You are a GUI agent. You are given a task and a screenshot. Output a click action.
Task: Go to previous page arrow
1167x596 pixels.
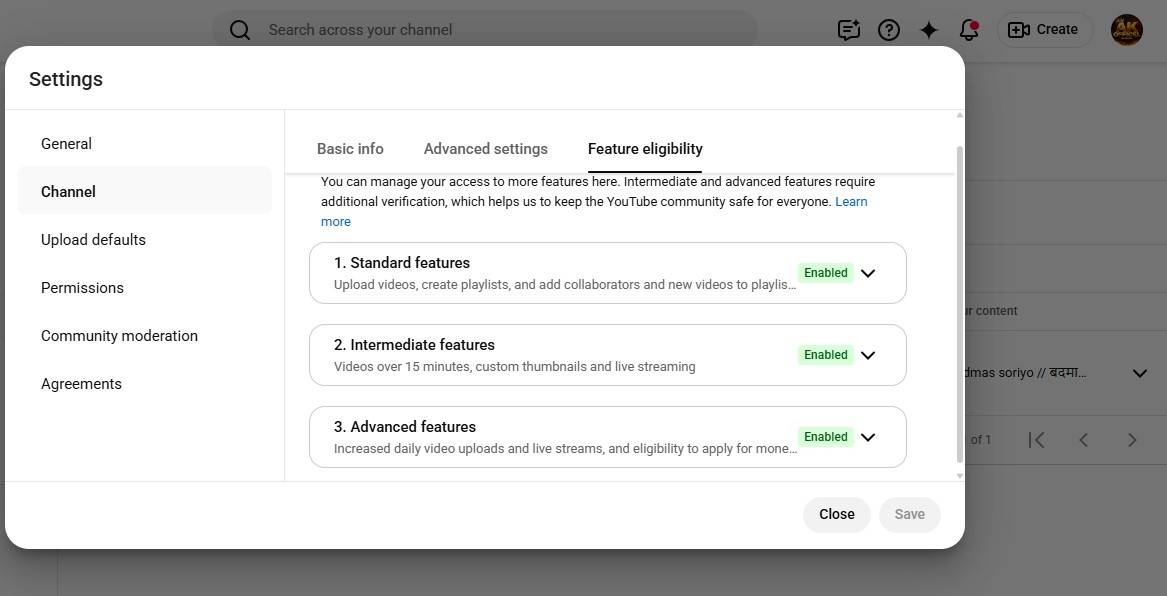point(1084,440)
